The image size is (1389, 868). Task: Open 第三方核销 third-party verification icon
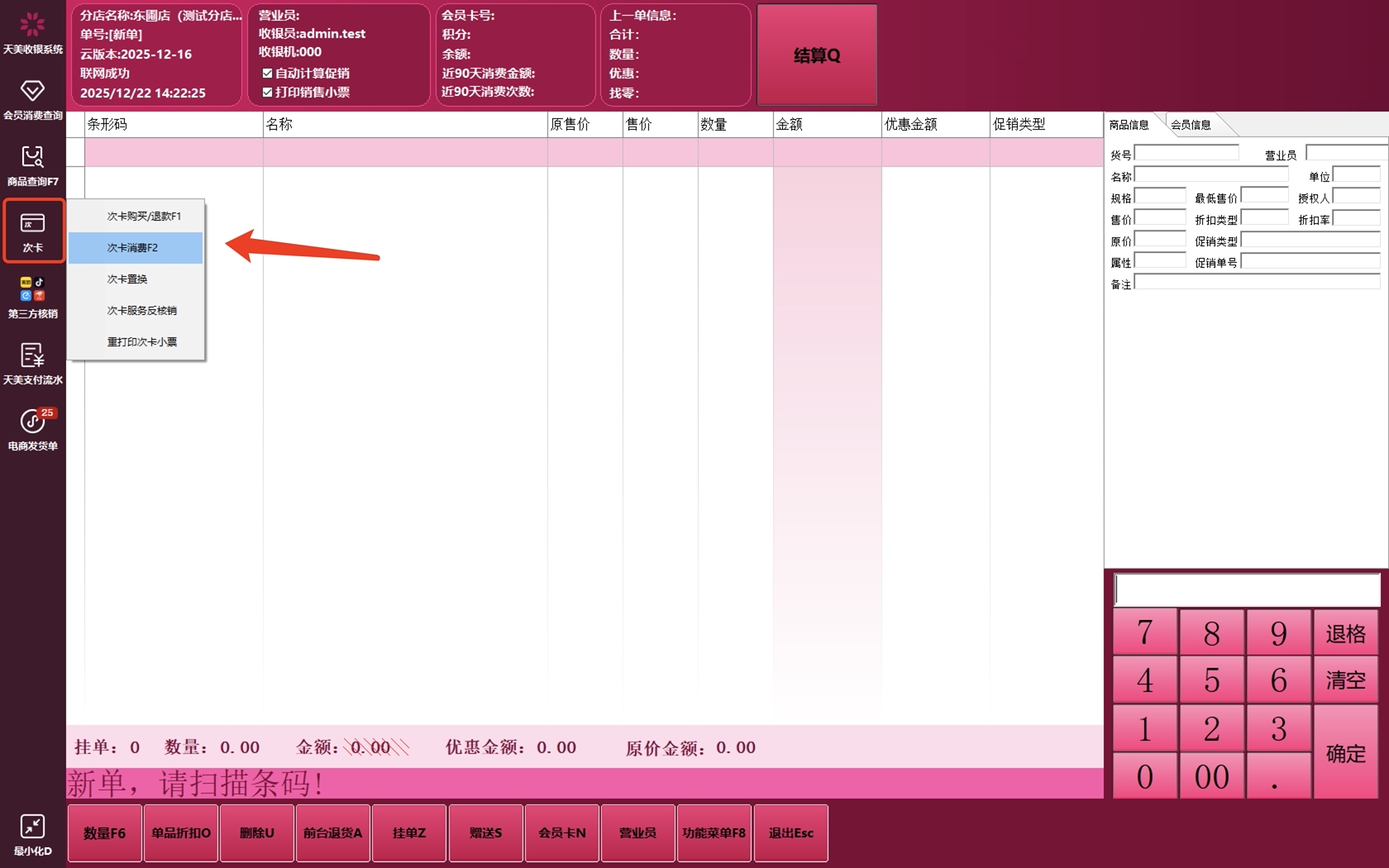[x=32, y=290]
